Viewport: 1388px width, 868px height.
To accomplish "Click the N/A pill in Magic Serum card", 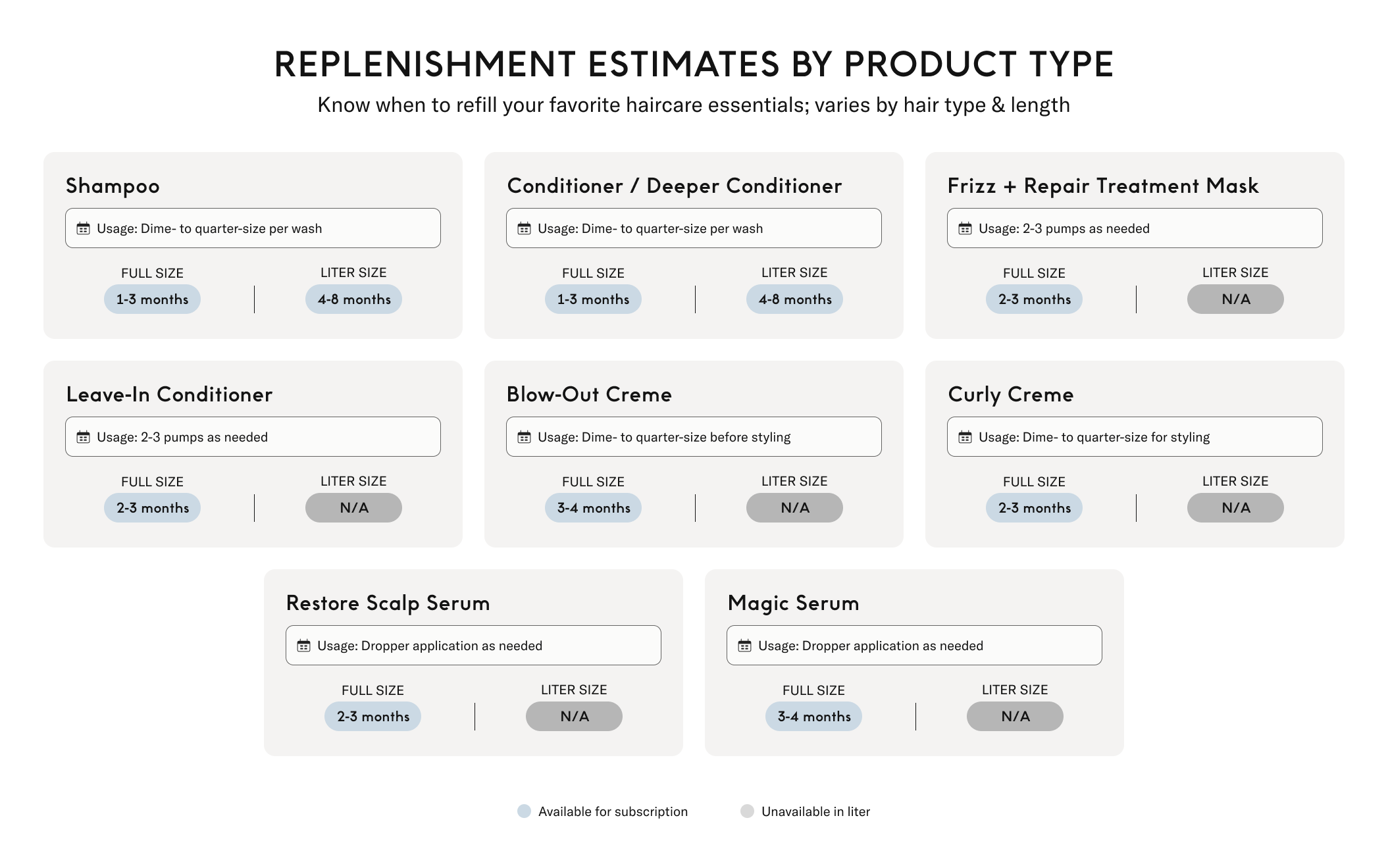I will click(1015, 717).
